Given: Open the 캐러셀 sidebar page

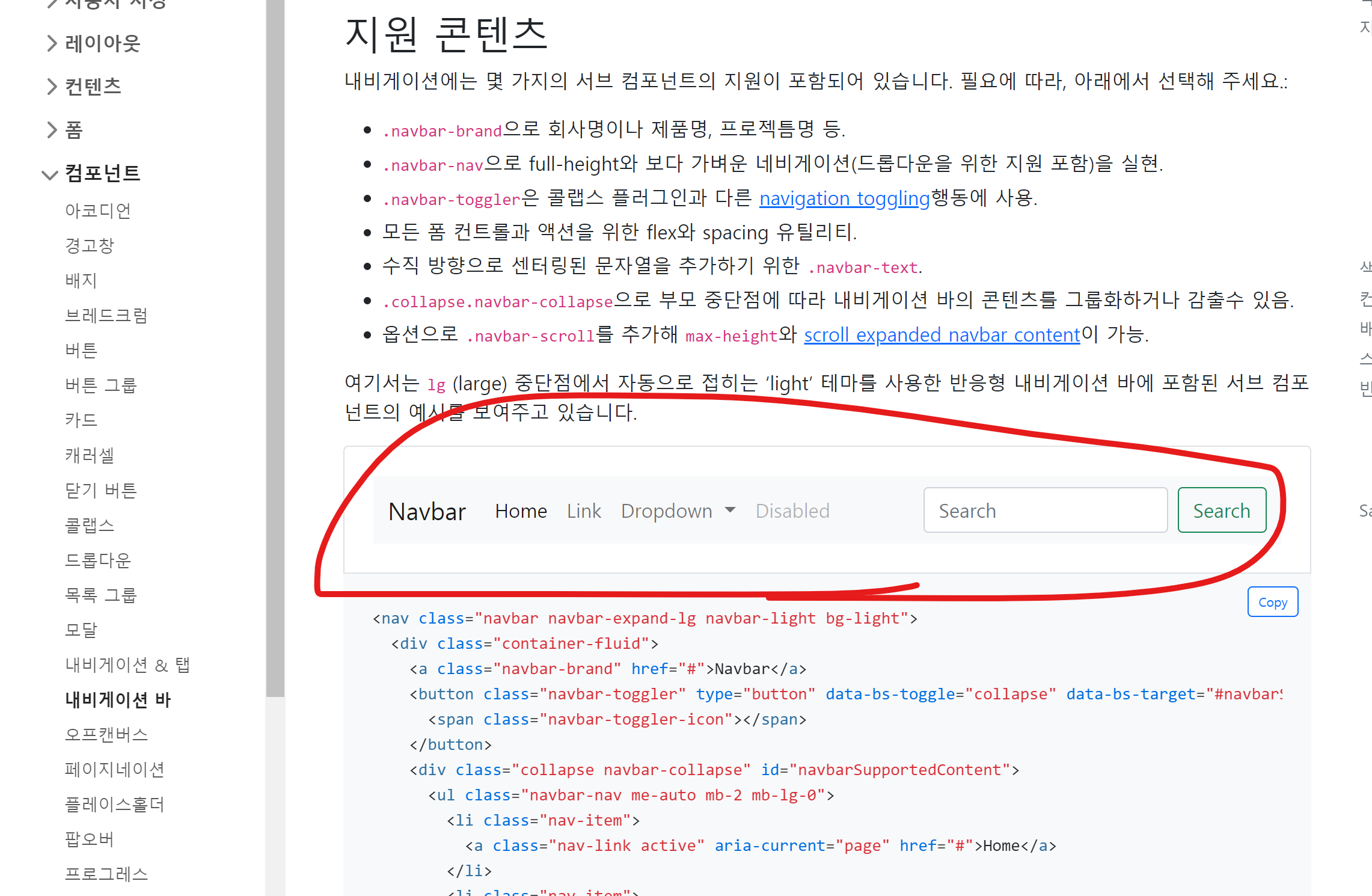Looking at the screenshot, I should pyautogui.click(x=90, y=455).
